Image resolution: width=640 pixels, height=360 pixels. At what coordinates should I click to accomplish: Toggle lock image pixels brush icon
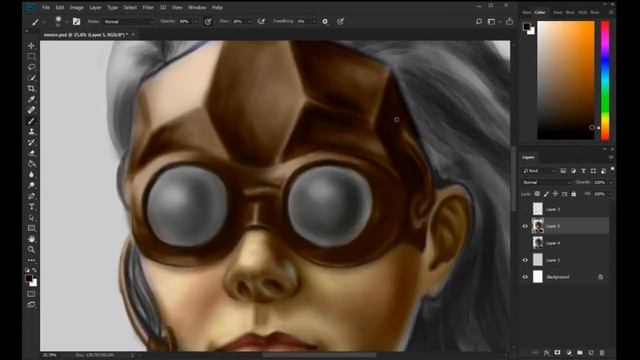click(546, 194)
